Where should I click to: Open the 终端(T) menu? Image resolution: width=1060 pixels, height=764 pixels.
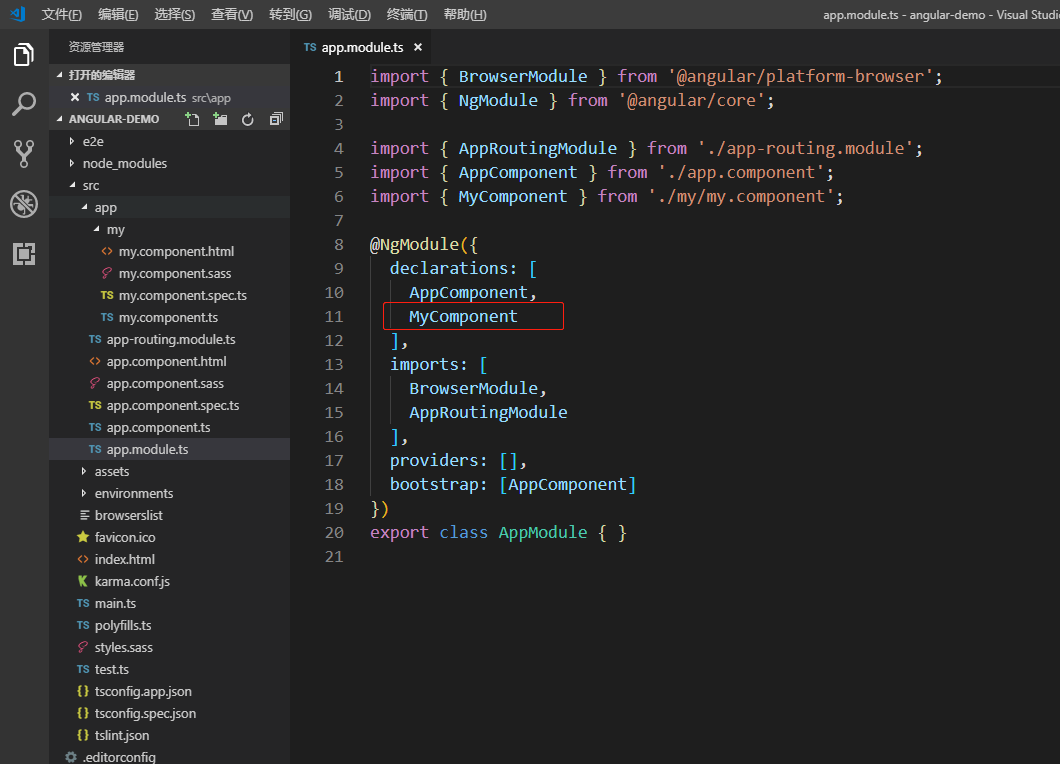pos(407,14)
